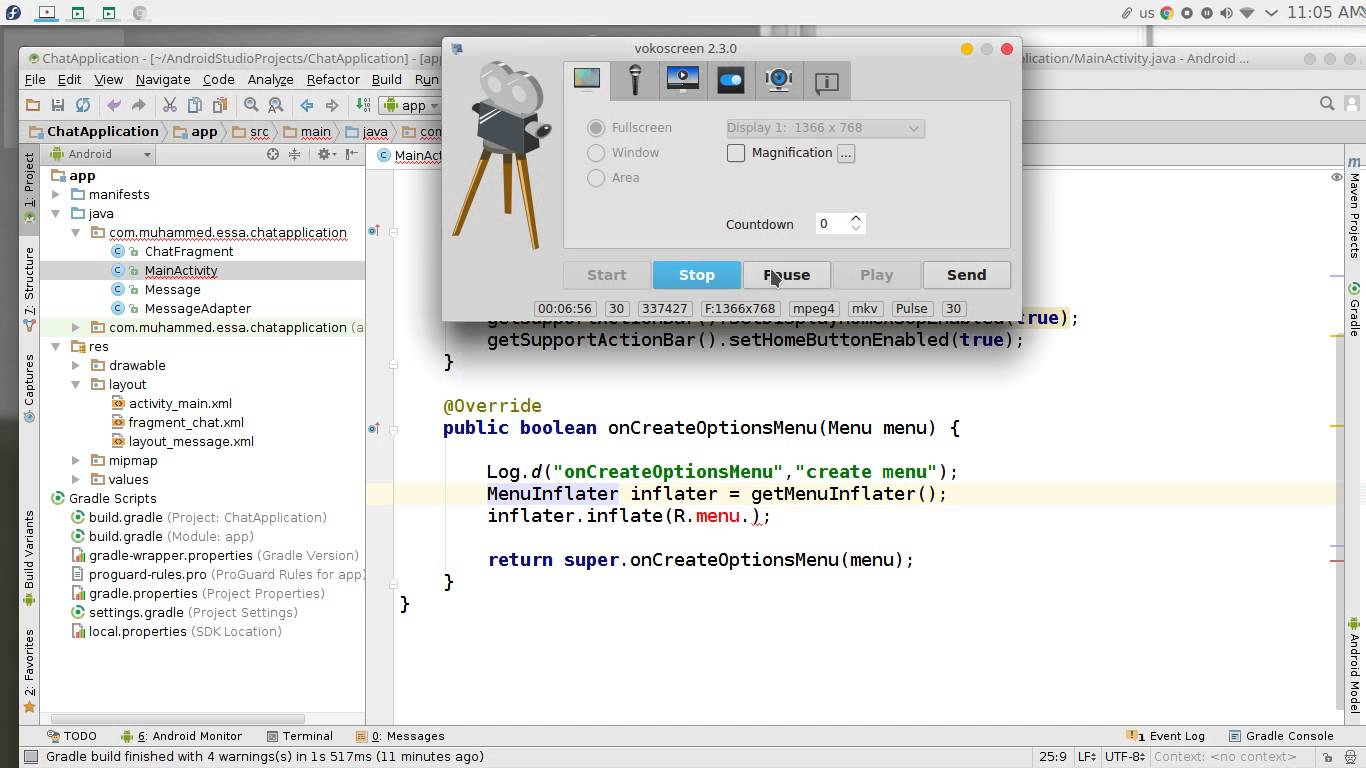This screenshot has height=768, width=1366.
Task: Select the Area recording radio button
Action: pyautogui.click(x=596, y=177)
